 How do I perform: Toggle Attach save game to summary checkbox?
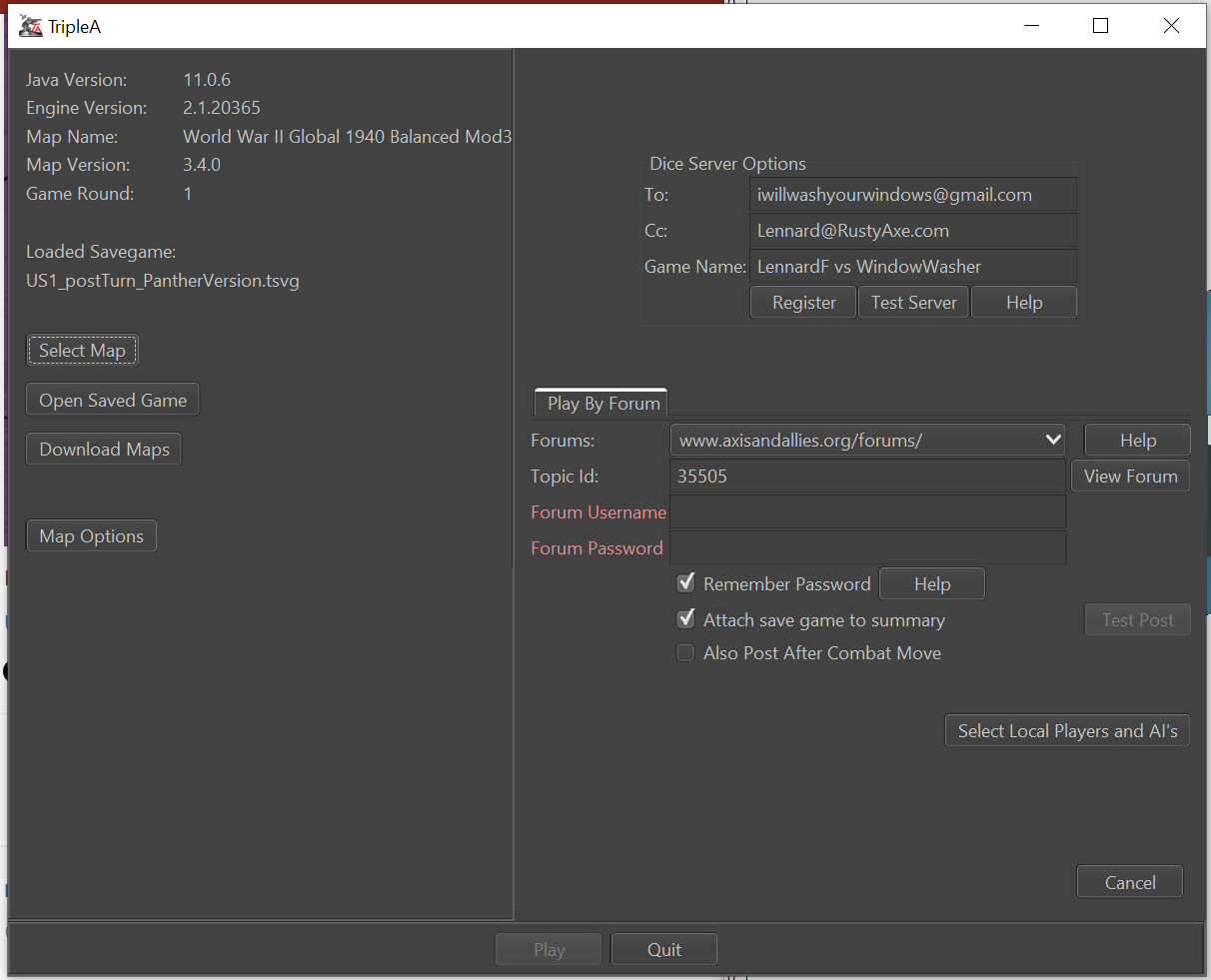(x=686, y=619)
